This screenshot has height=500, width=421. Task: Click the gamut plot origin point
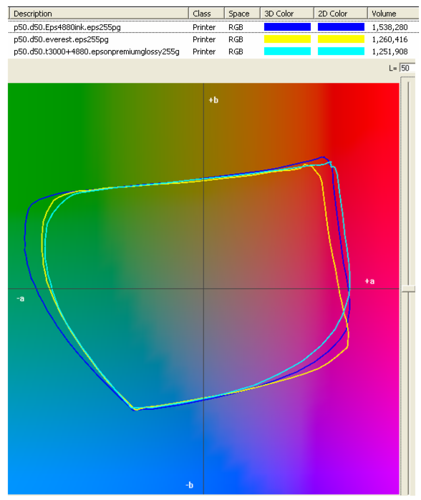(x=204, y=289)
